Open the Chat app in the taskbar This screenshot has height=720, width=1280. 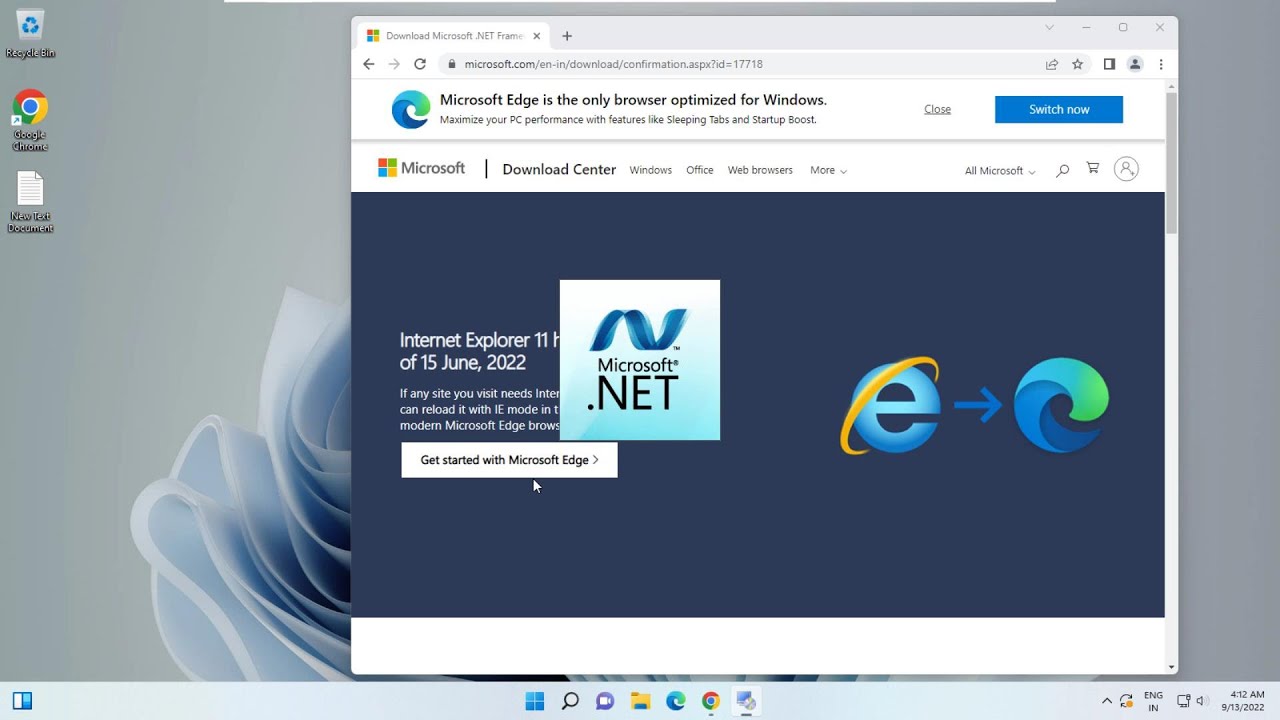tap(605, 701)
